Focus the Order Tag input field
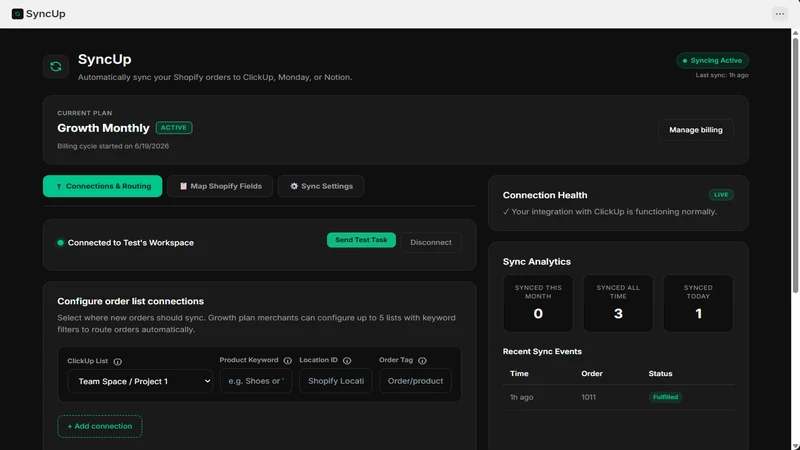 click(x=415, y=381)
